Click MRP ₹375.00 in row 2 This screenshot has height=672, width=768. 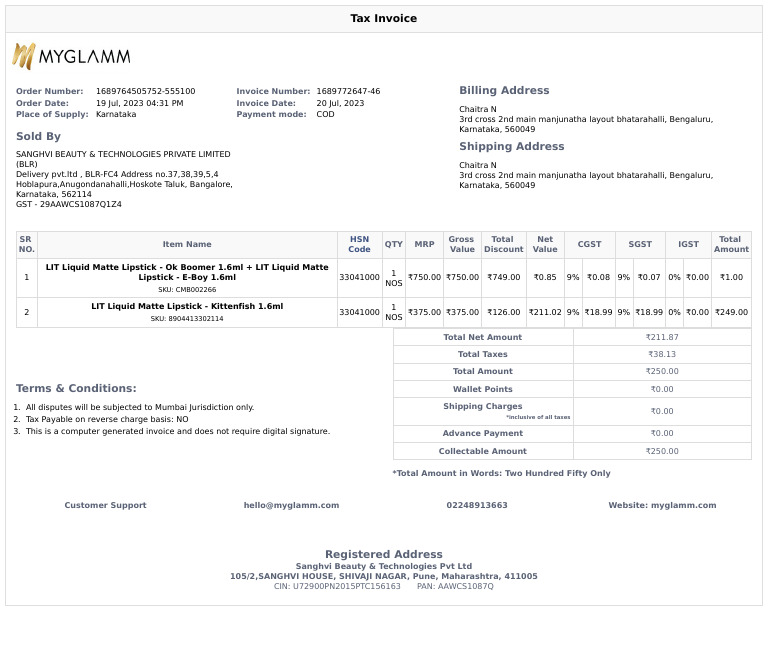click(424, 312)
